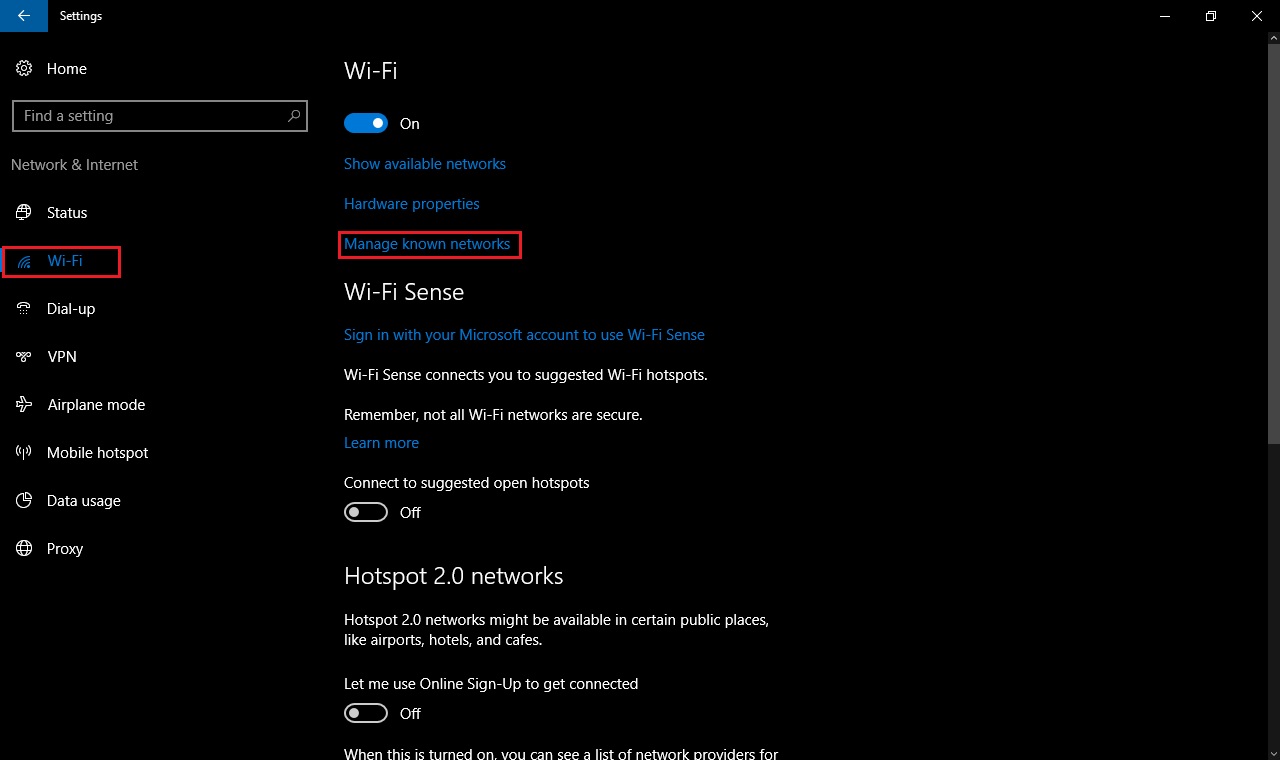Sign in with Microsoft account link
The image size is (1280, 760).
tap(524, 335)
